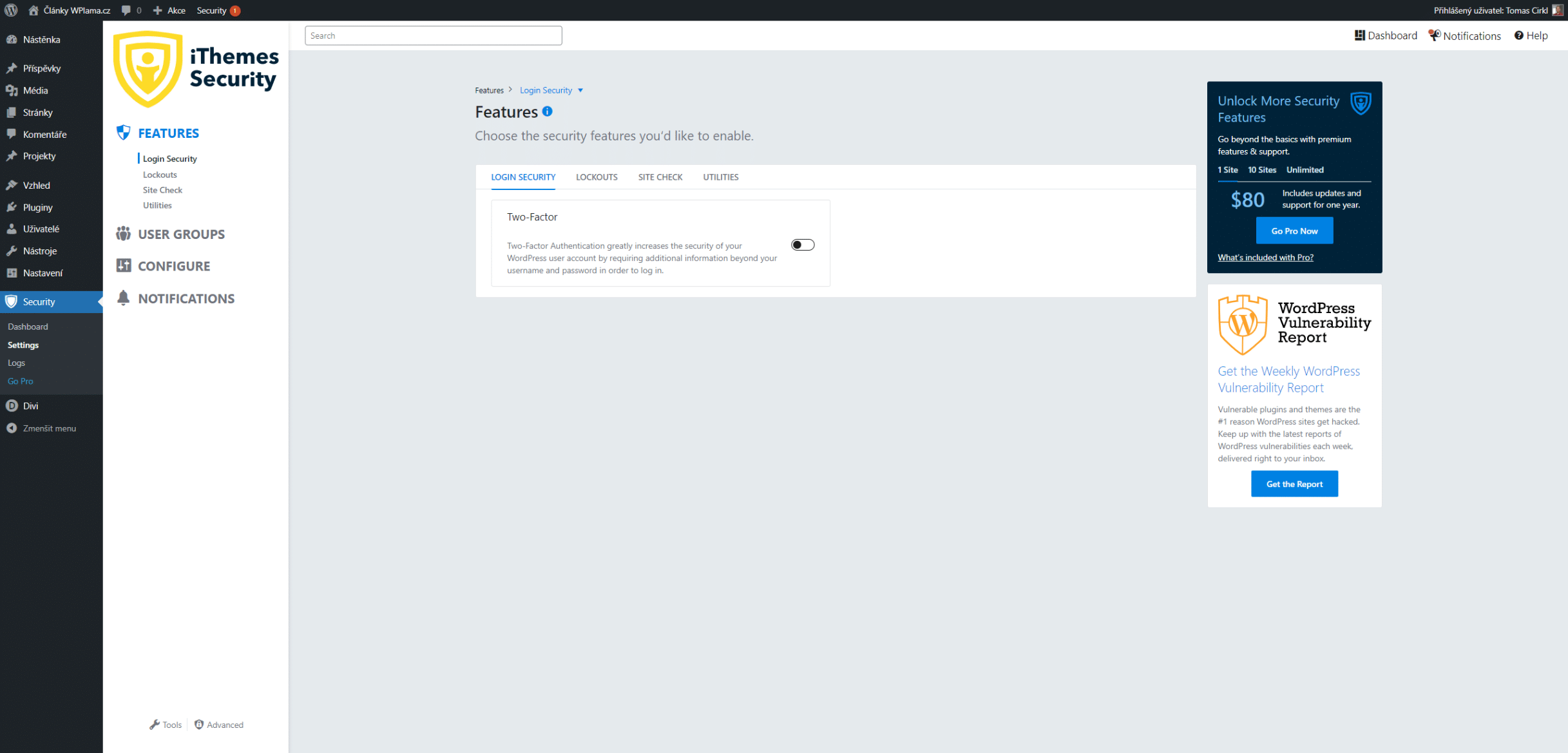The width and height of the screenshot is (1568, 753).
Task: Open the home icon for Články WPlama.cz
Action: 33,10
